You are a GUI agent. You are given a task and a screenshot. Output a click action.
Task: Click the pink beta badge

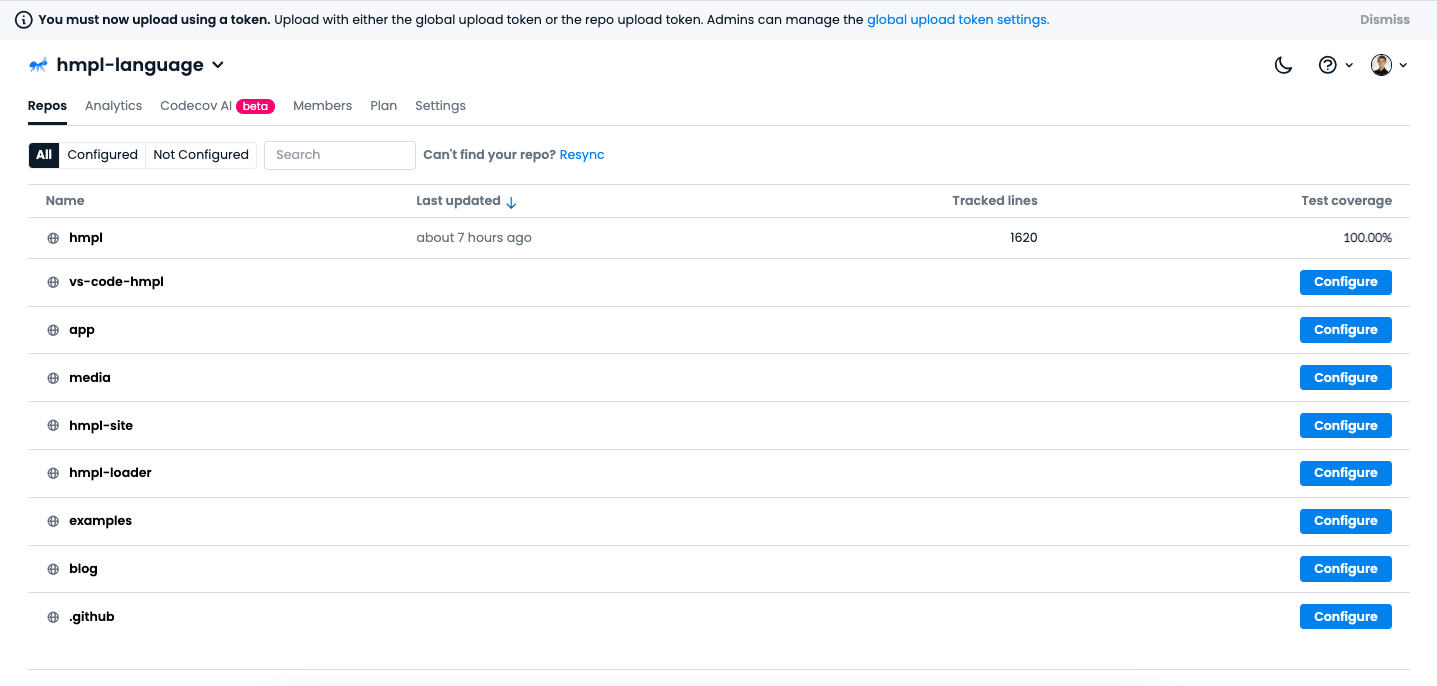[x=255, y=106]
